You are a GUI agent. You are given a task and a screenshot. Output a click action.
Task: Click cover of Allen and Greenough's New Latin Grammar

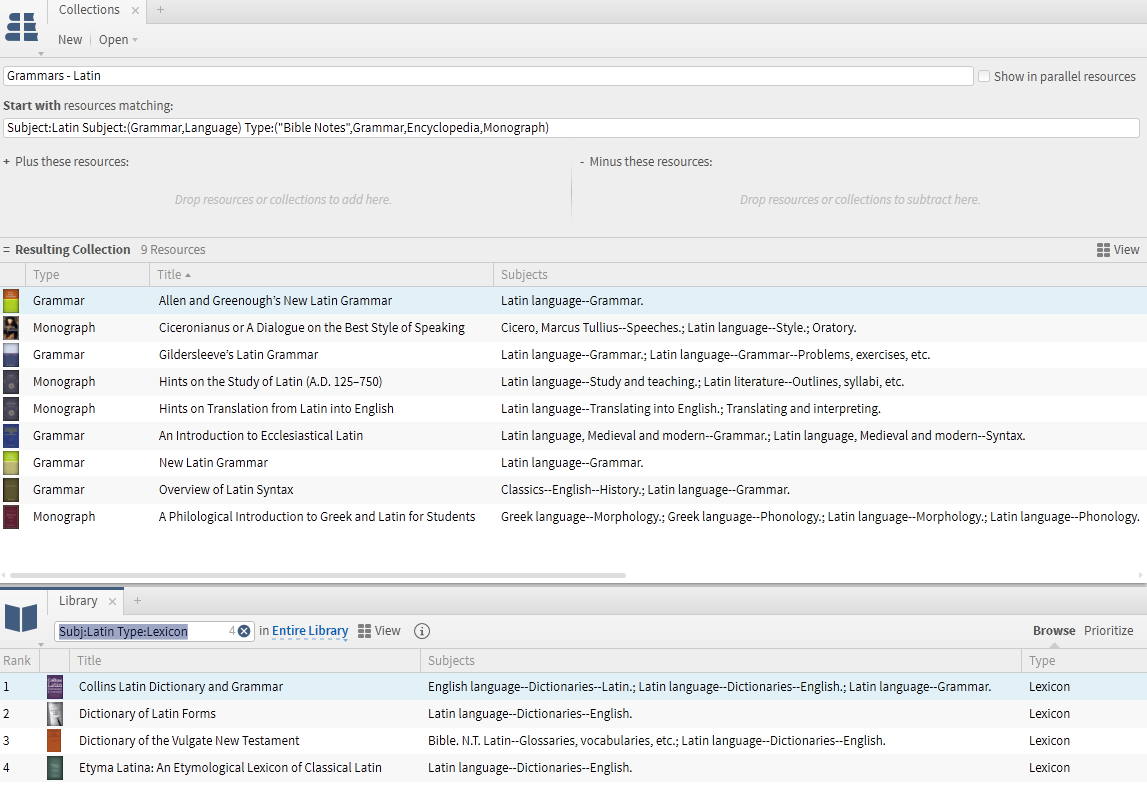coord(11,301)
